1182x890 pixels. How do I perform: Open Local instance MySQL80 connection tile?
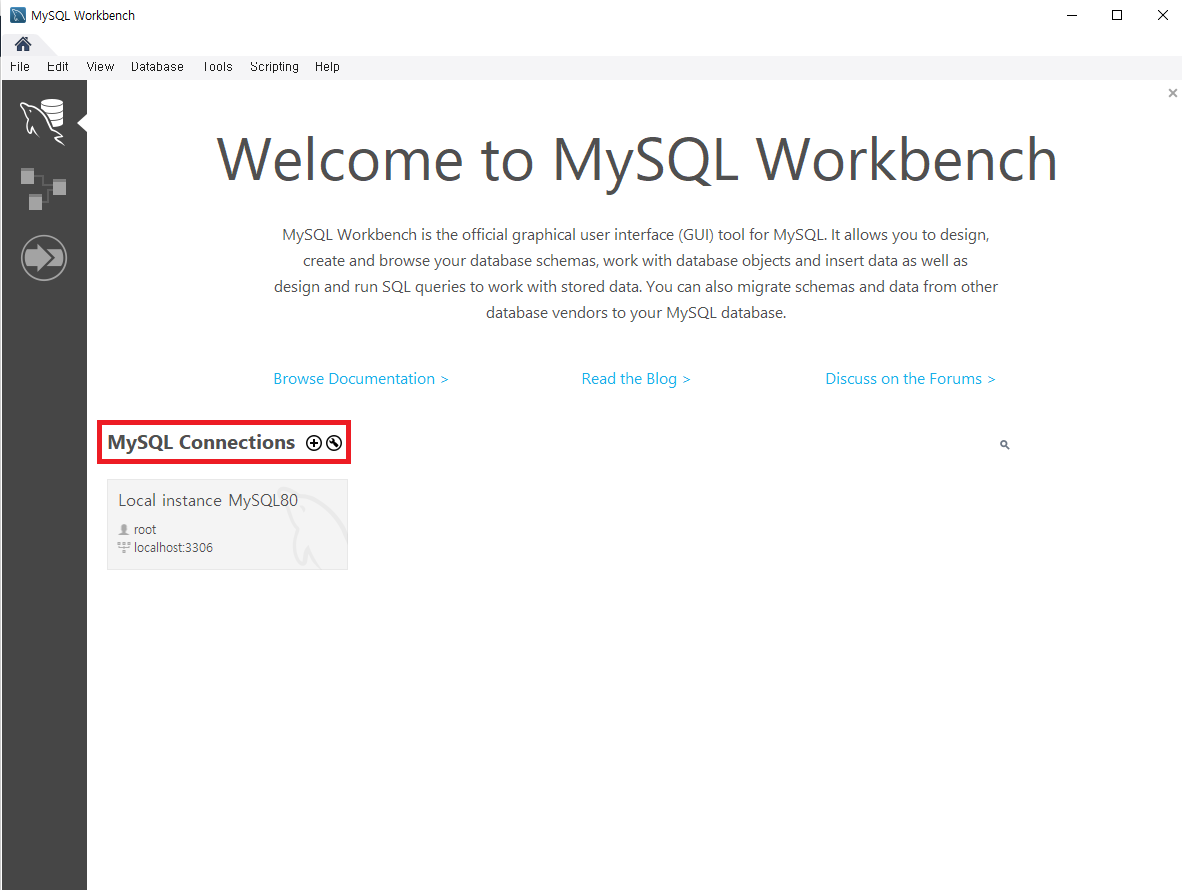[x=227, y=525]
